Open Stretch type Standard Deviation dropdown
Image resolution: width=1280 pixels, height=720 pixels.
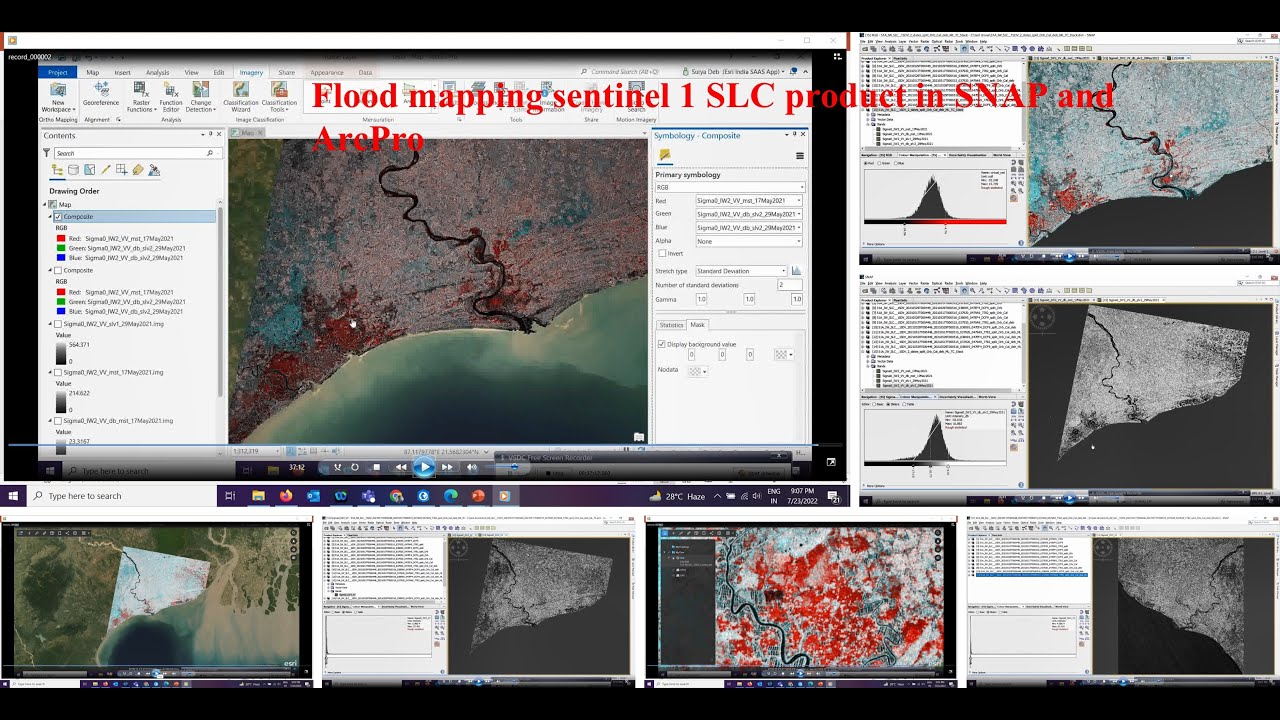[x=742, y=271]
